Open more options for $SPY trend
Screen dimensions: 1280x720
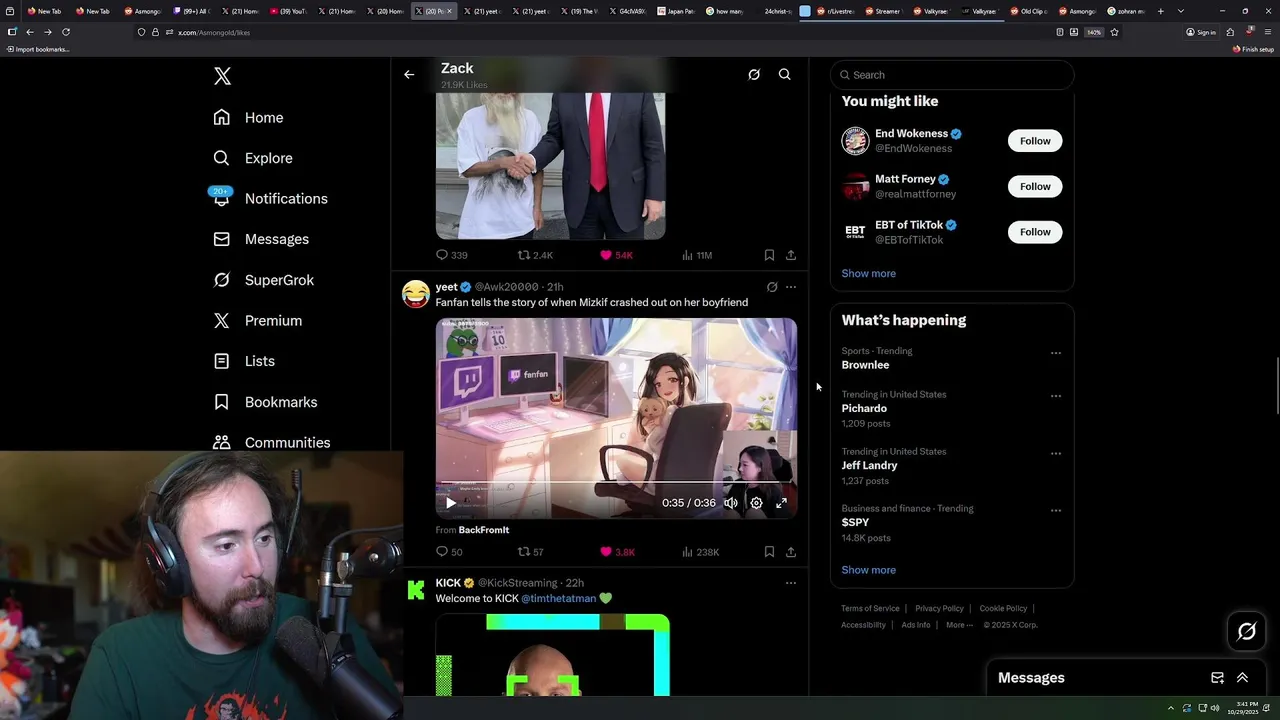click(x=1055, y=510)
